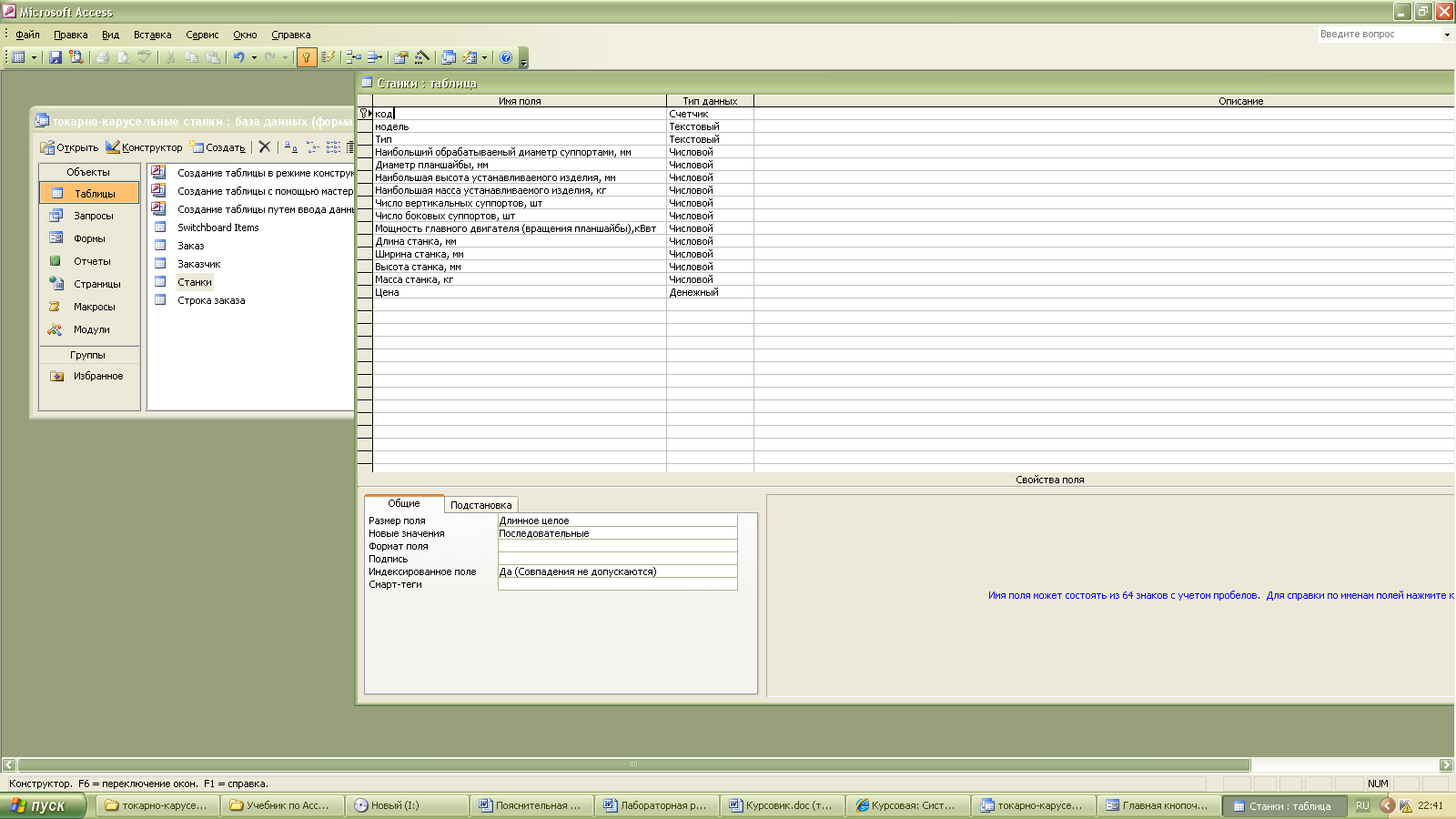Click the 'Цена' field name cell
This screenshot has width=1456, height=819.
pyautogui.click(x=520, y=292)
